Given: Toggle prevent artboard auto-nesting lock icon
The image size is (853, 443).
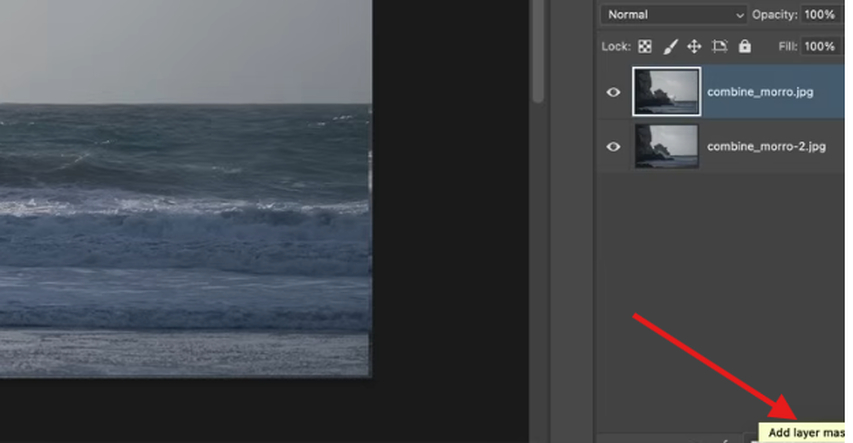Looking at the screenshot, I should [x=720, y=47].
